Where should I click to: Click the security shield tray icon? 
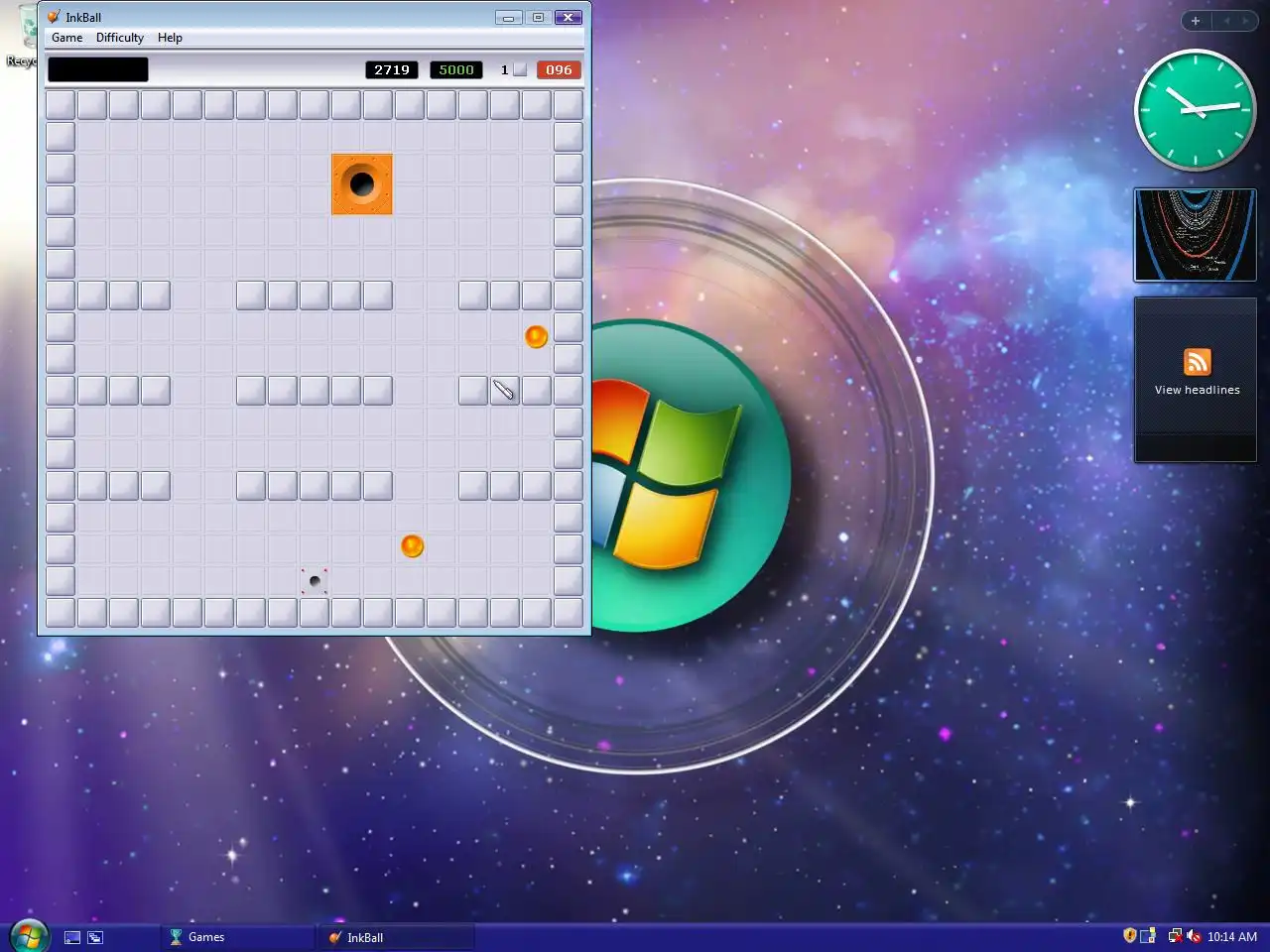click(x=1129, y=936)
